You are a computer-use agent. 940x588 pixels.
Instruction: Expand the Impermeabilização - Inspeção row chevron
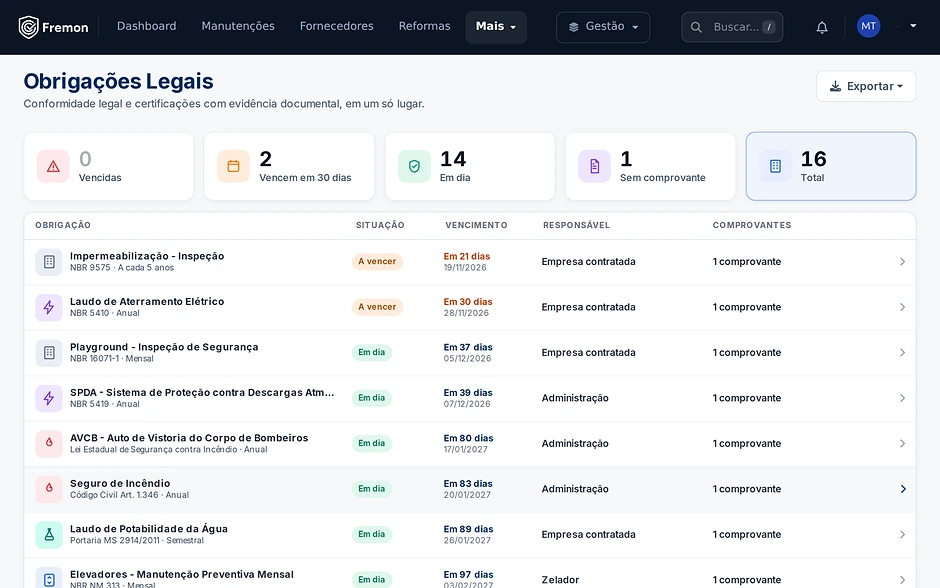(902, 262)
